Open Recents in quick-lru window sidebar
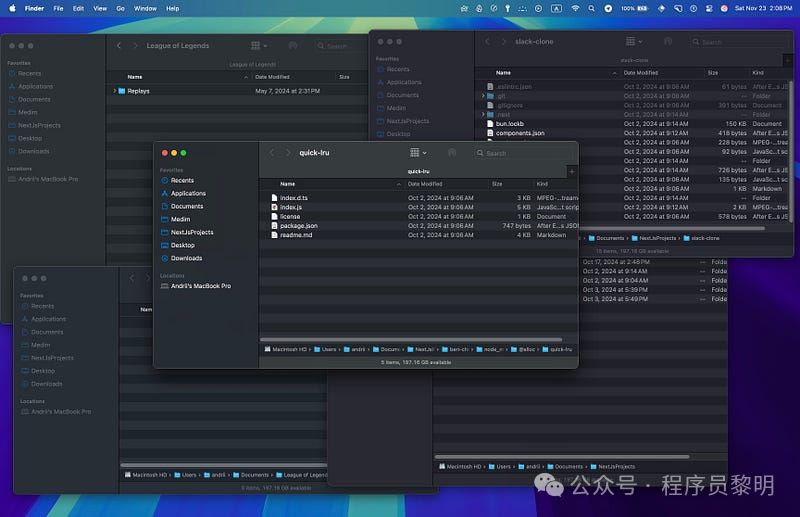This screenshot has width=800, height=517. (x=182, y=180)
